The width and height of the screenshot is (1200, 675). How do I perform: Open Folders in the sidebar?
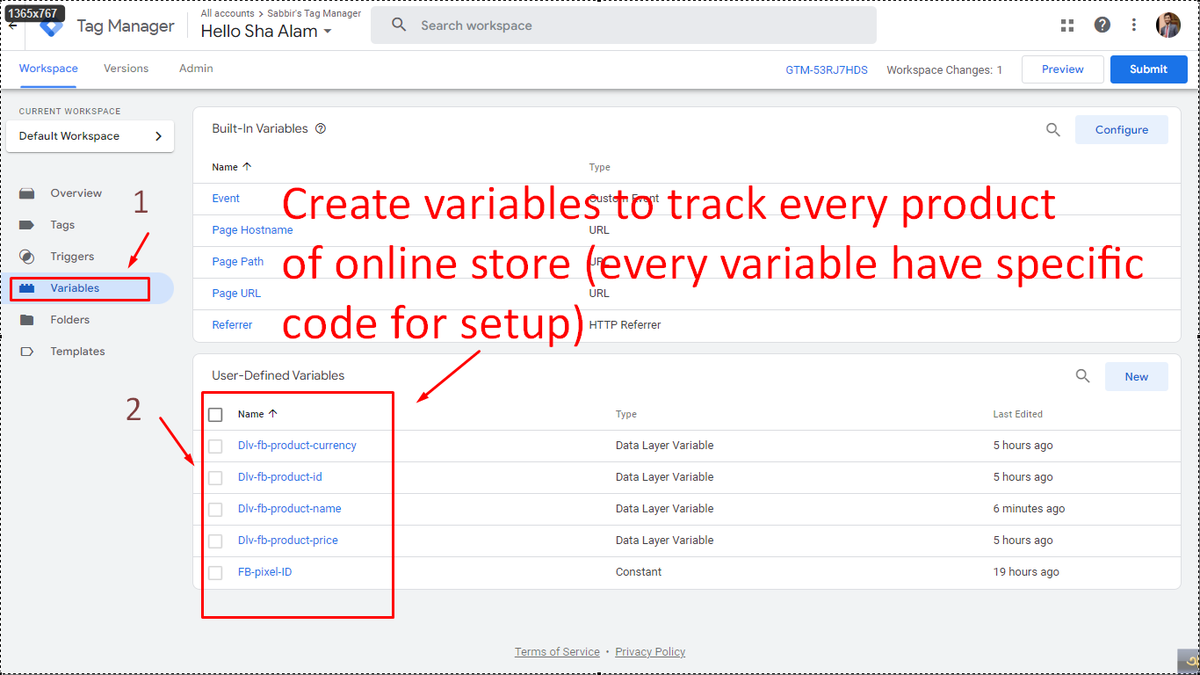(70, 320)
